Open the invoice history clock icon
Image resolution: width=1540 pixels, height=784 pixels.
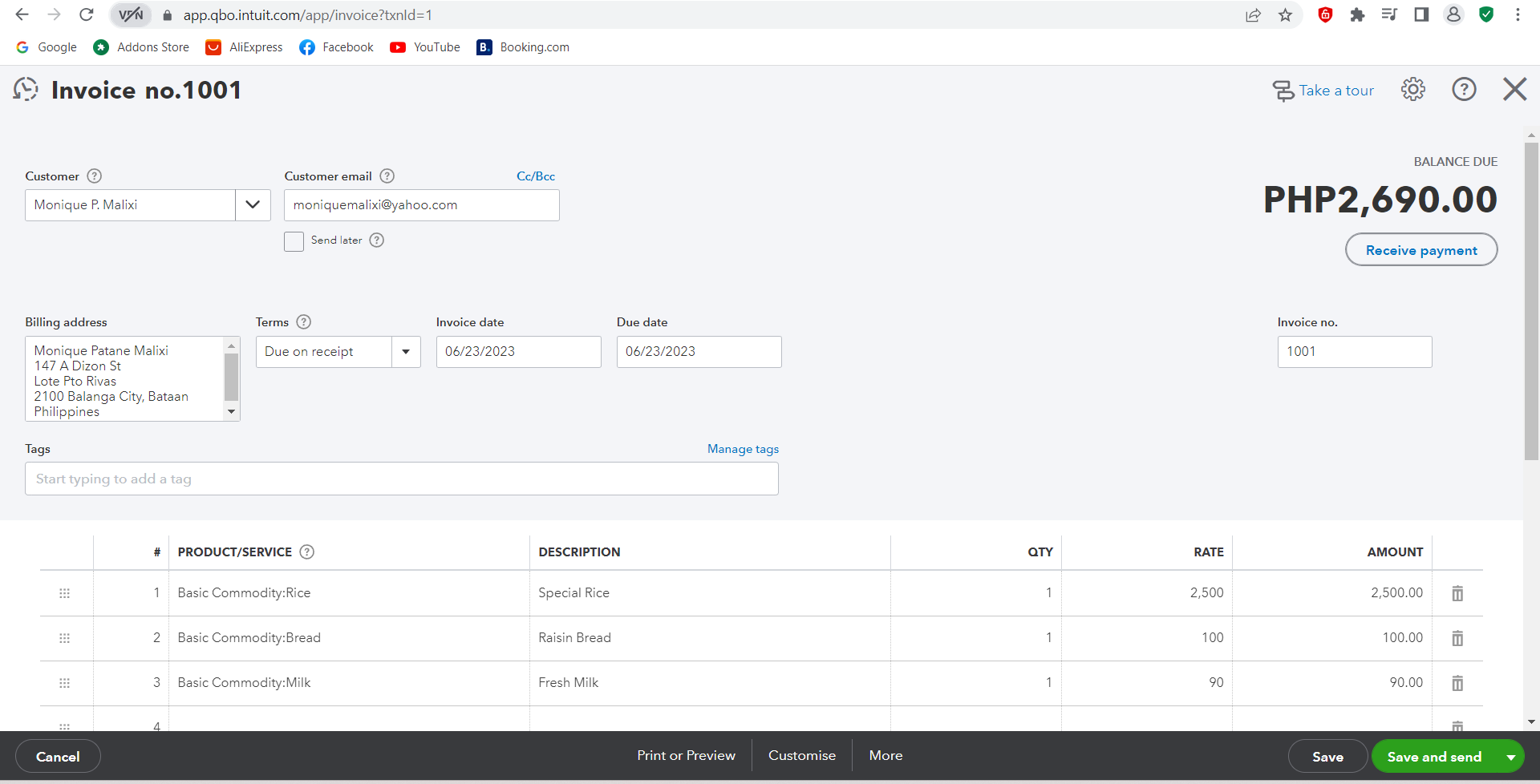pos(26,89)
